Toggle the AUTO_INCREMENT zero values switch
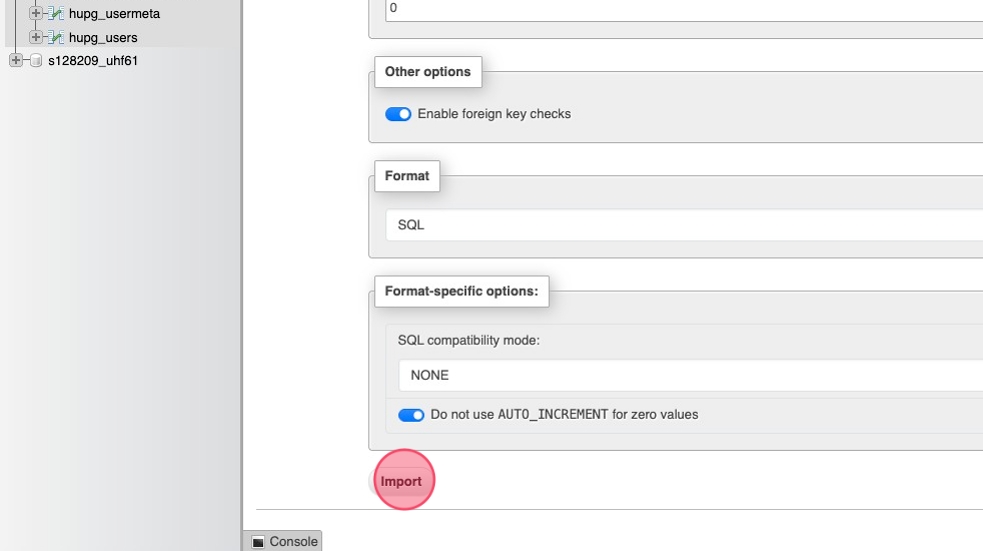 click(x=411, y=415)
